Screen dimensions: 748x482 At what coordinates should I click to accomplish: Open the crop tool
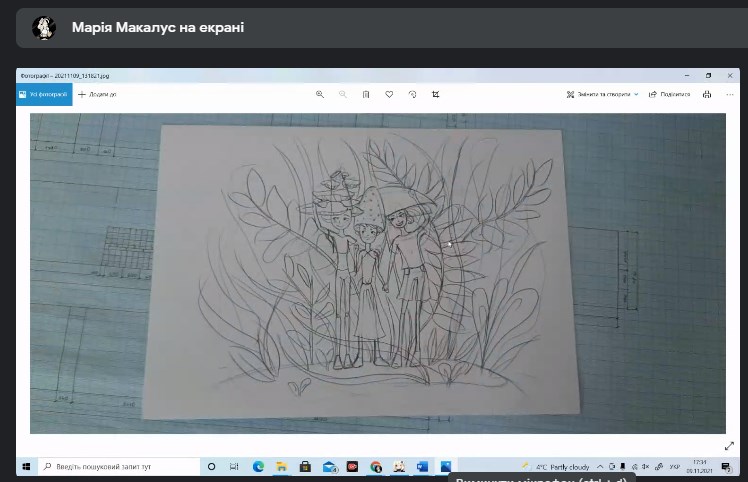coord(436,94)
